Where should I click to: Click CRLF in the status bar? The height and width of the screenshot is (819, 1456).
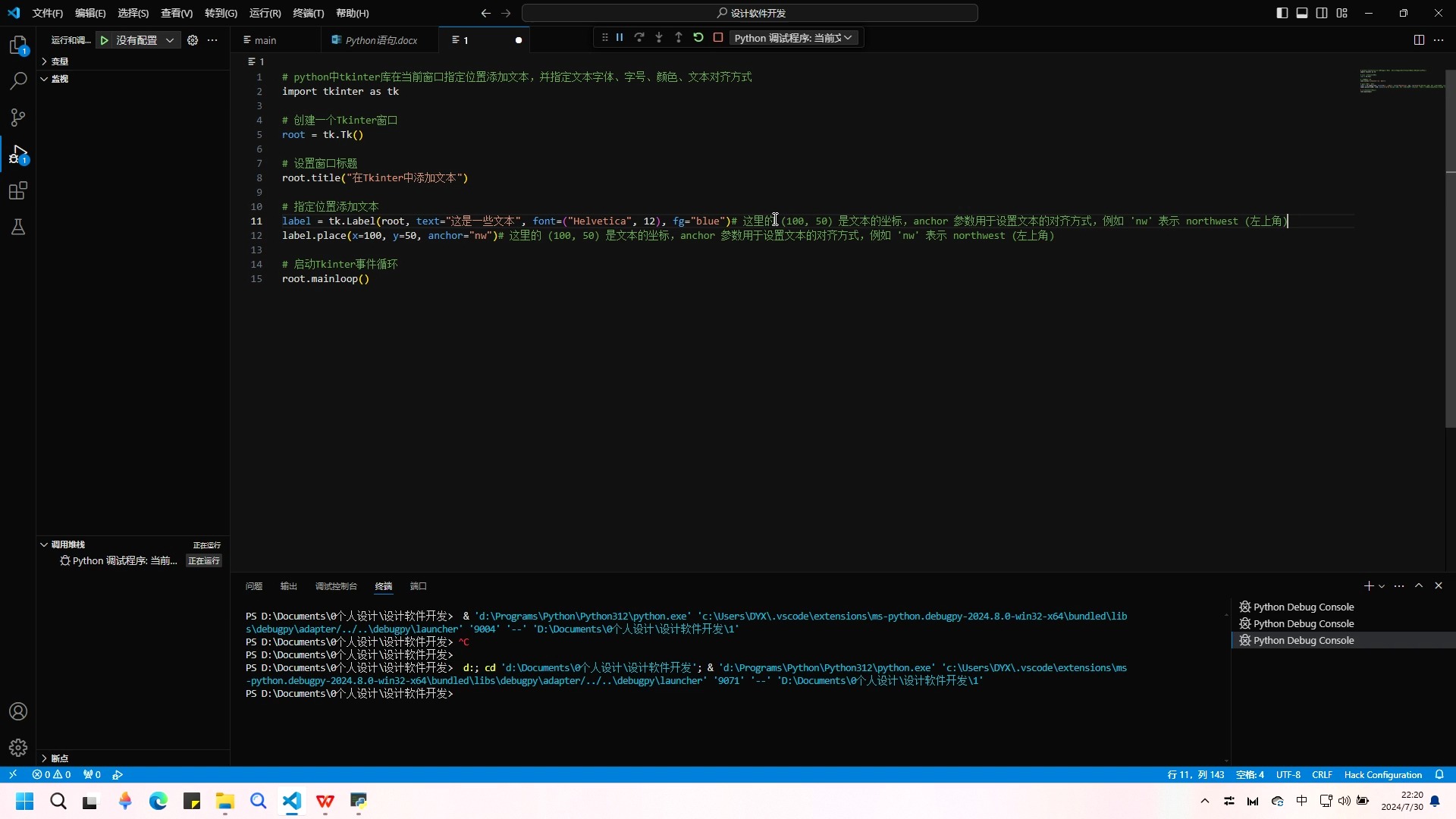pos(1322,775)
